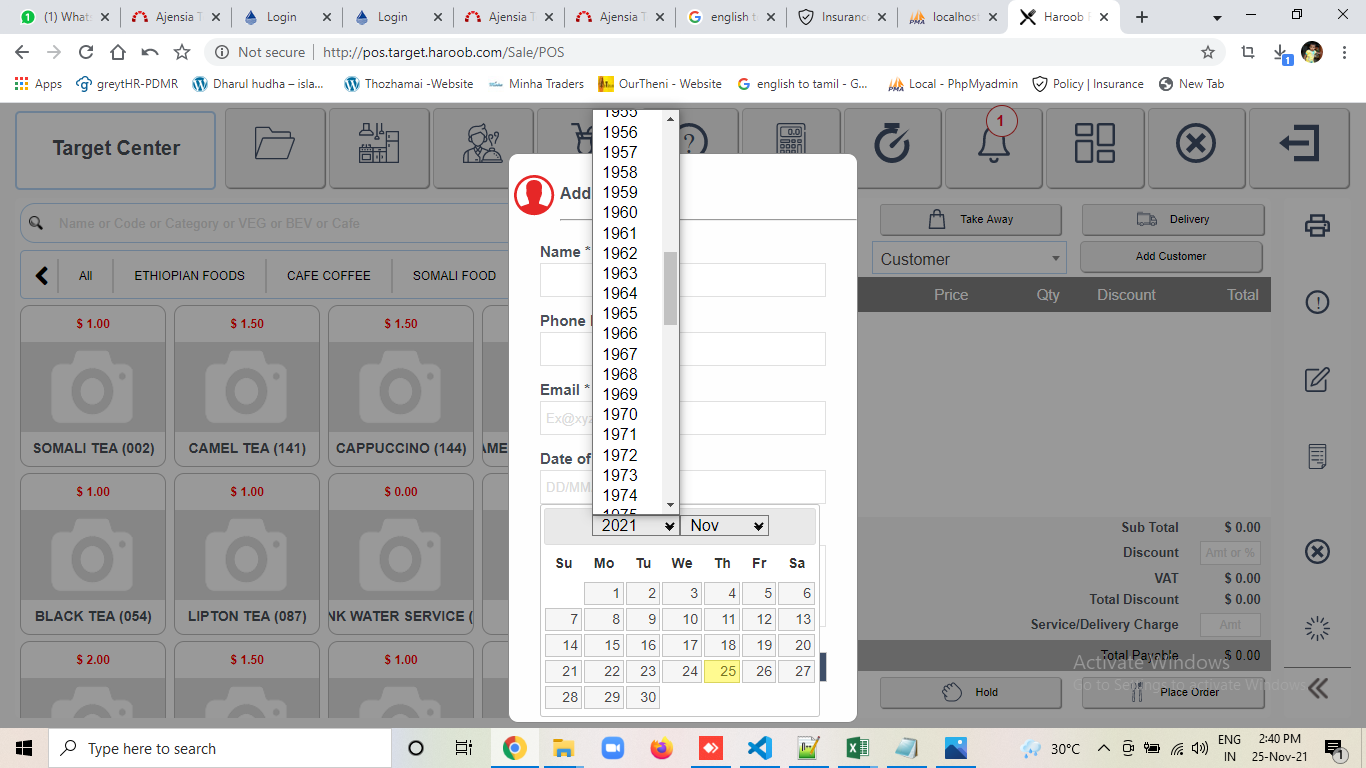Open the Nov month dropdown in calendar
This screenshot has width=1366, height=768.
tap(724, 525)
